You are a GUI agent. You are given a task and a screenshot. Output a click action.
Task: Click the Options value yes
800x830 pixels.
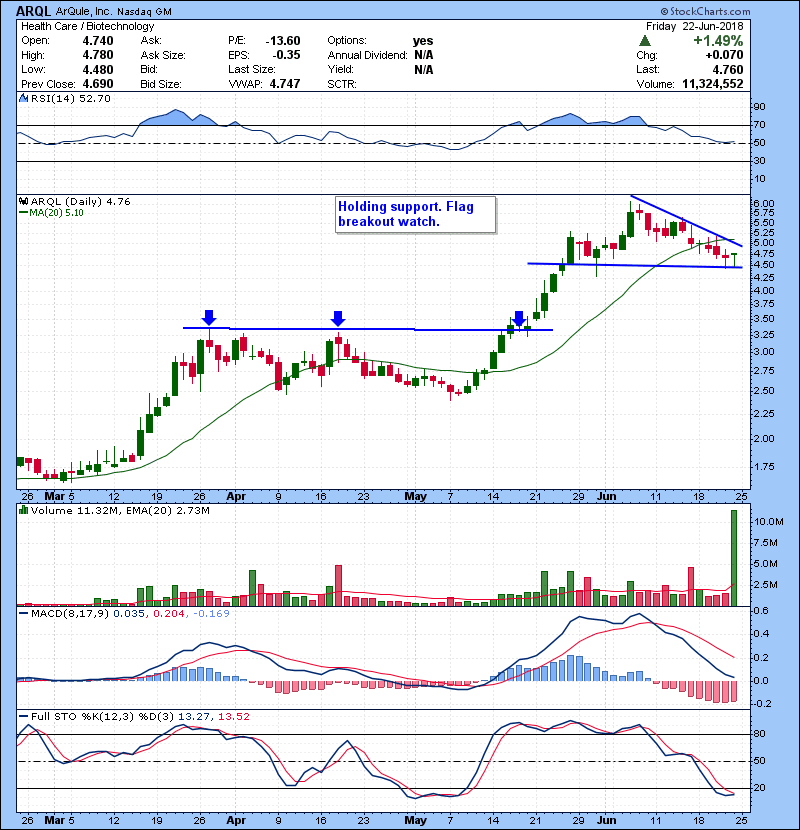(x=423, y=41)
